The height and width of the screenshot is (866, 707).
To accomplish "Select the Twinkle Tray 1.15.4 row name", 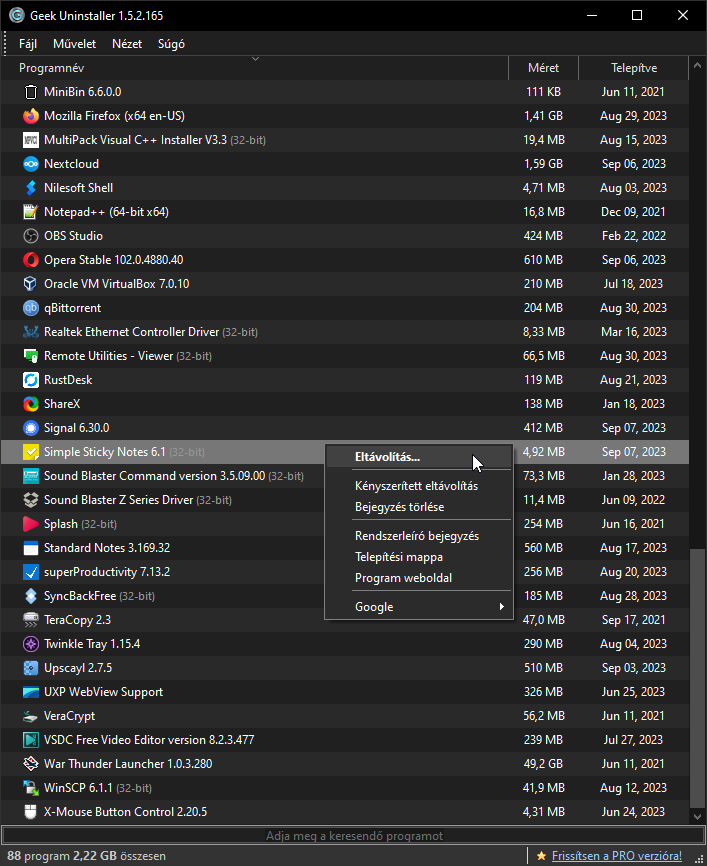I will [x=92, y=644].
